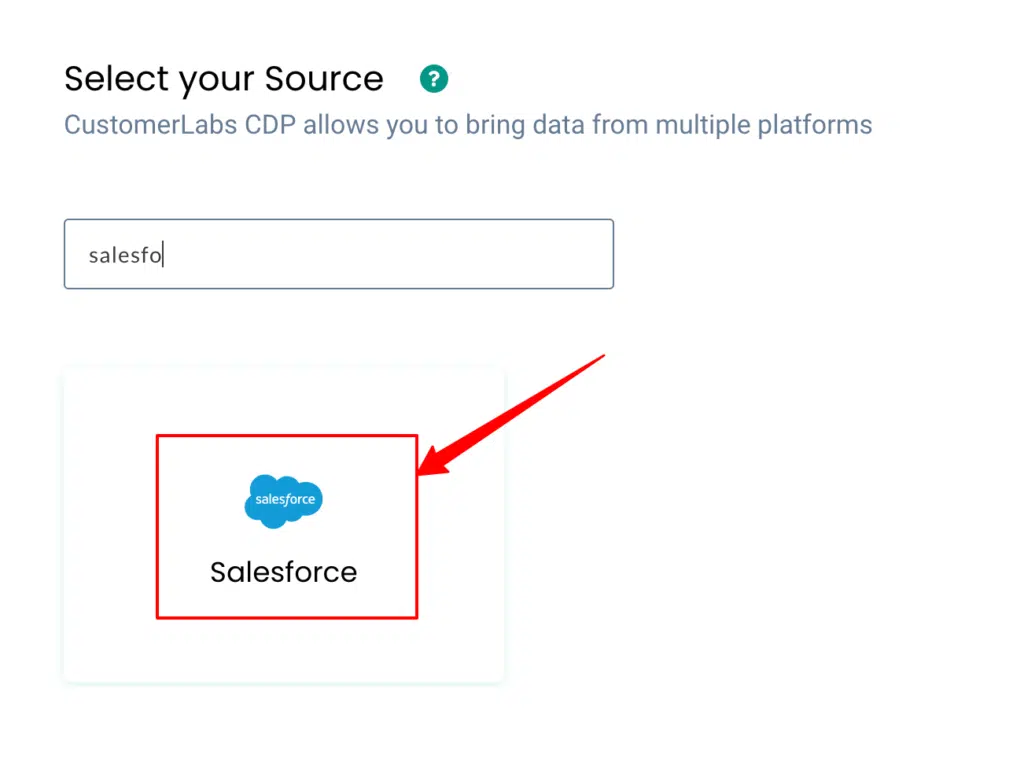Choose Salesforce as your data source
The width and height of the screenshot is (1024, 769).
coord(286,527)
